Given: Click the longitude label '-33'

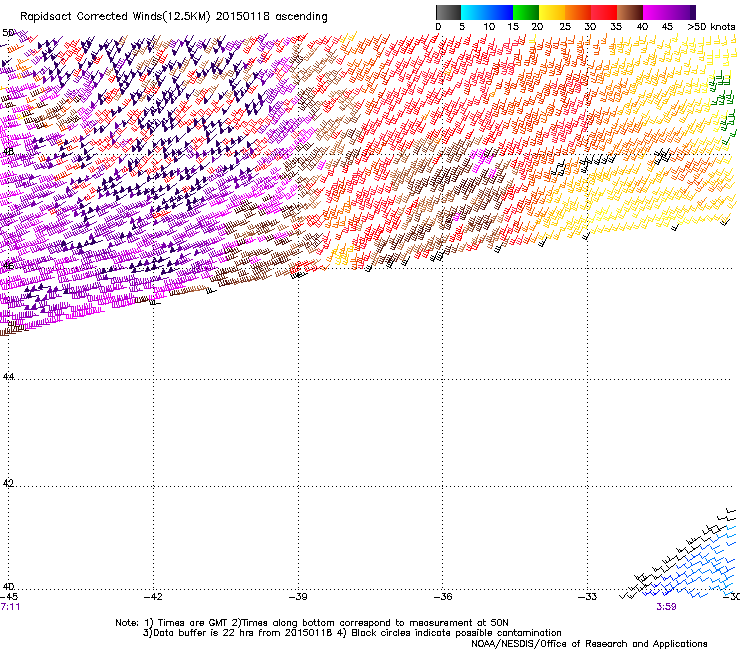Looking at the screenshot, I should (587, 597).
